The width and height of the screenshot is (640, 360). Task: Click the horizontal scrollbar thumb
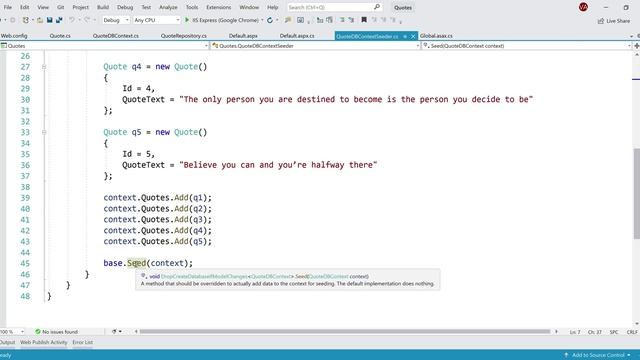click(345, 332)
